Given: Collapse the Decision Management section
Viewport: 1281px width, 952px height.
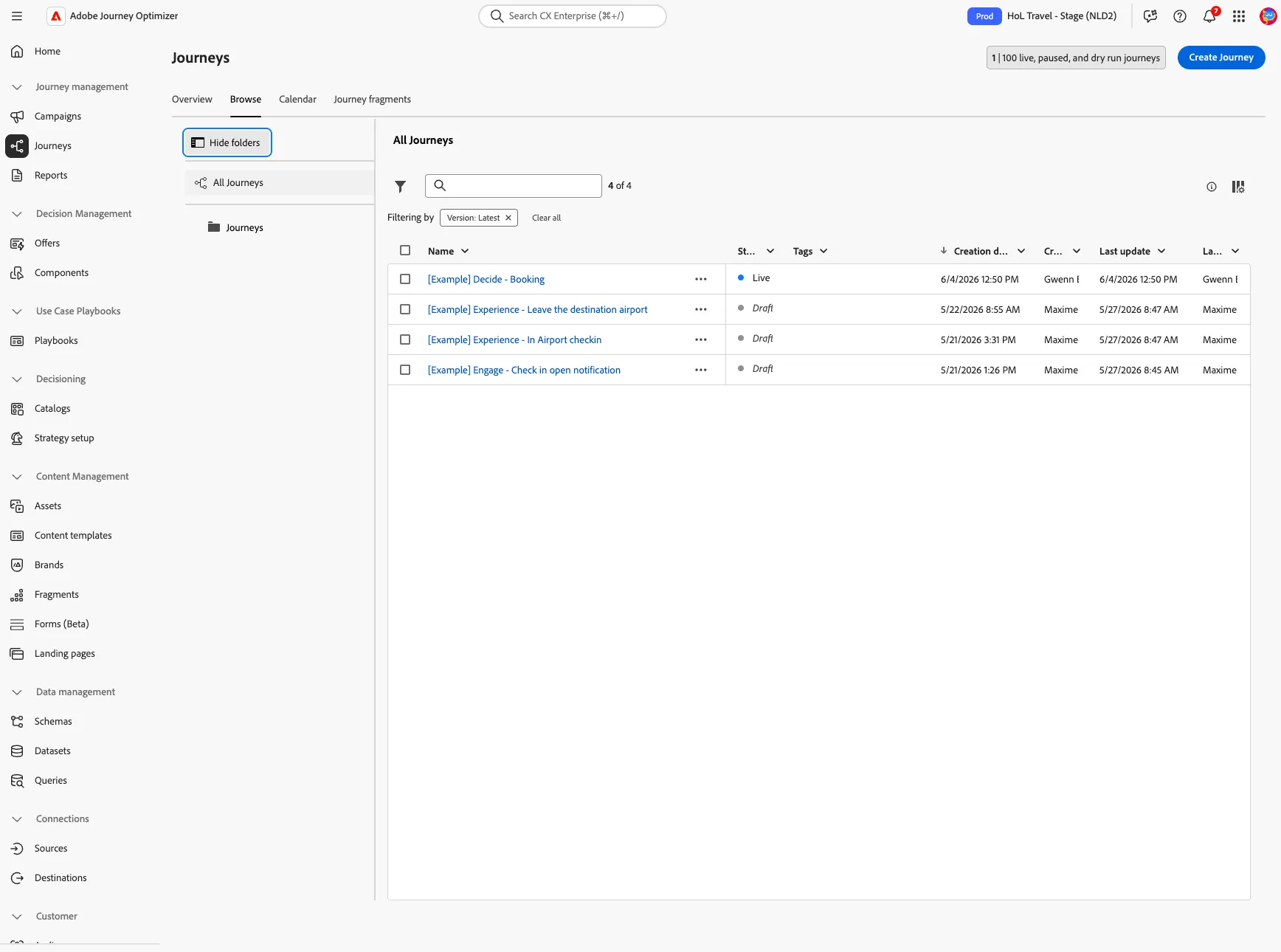Looking at the screenshot, I should pos(17,214).
